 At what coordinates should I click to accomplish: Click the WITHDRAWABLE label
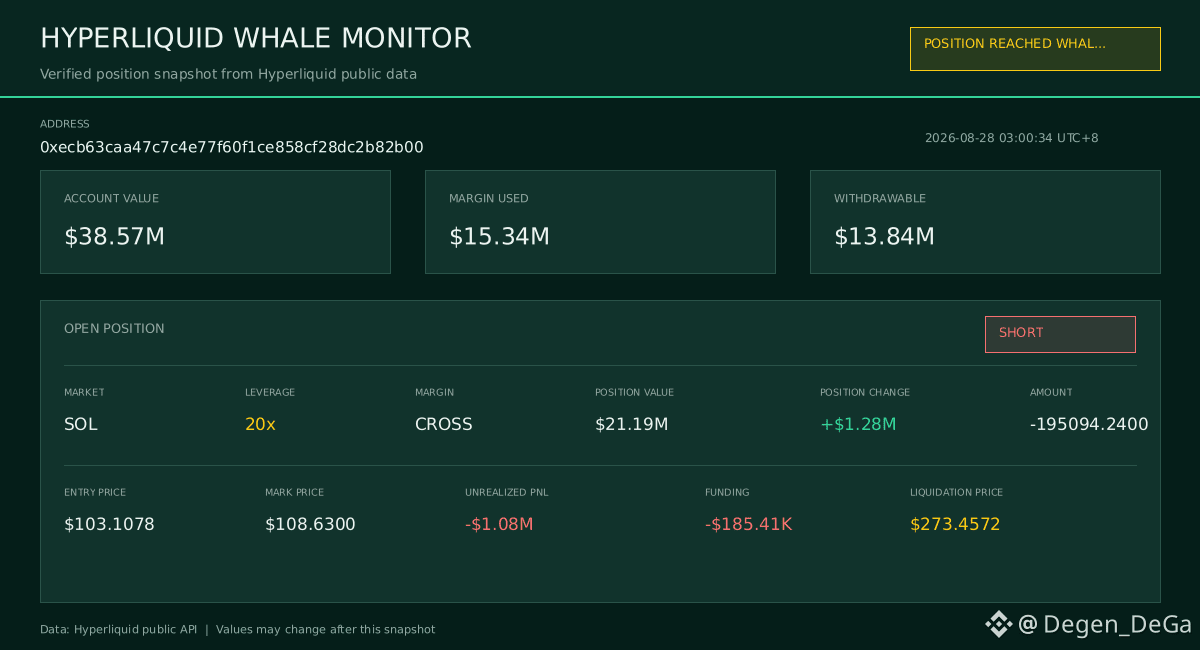click(880, 199)
